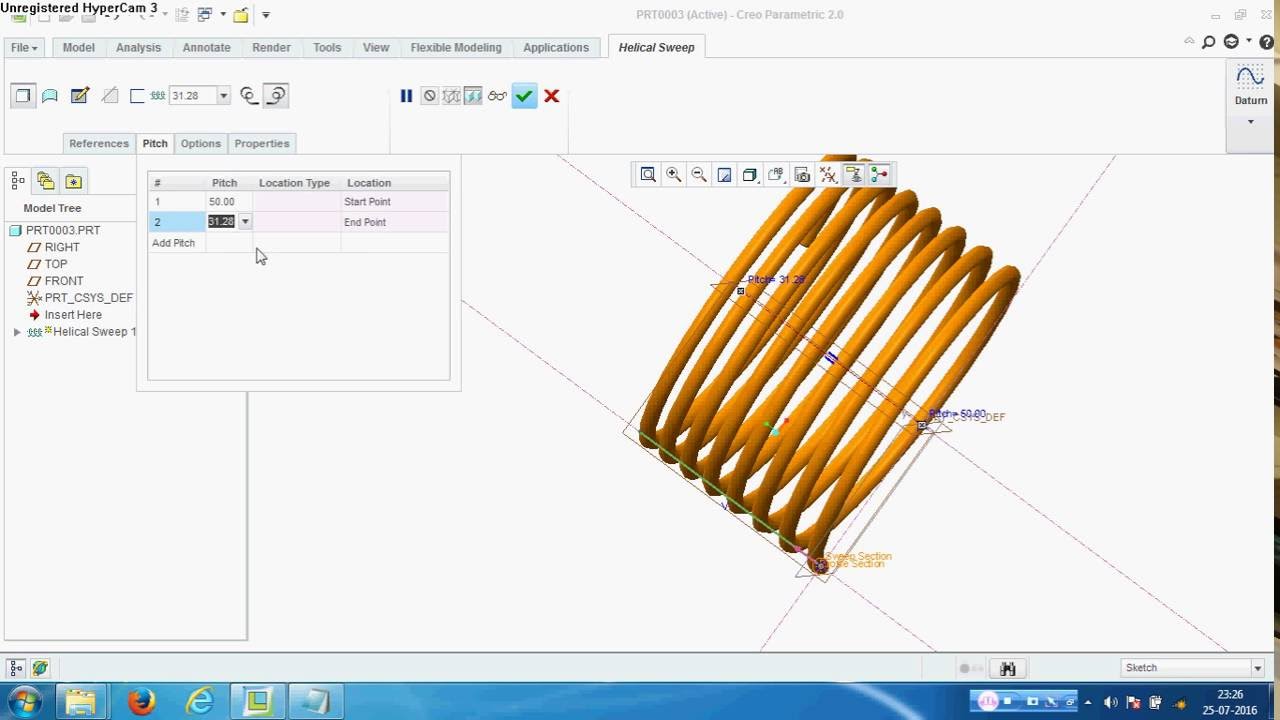Accept the feature with green checkmark

click(524, 96)
